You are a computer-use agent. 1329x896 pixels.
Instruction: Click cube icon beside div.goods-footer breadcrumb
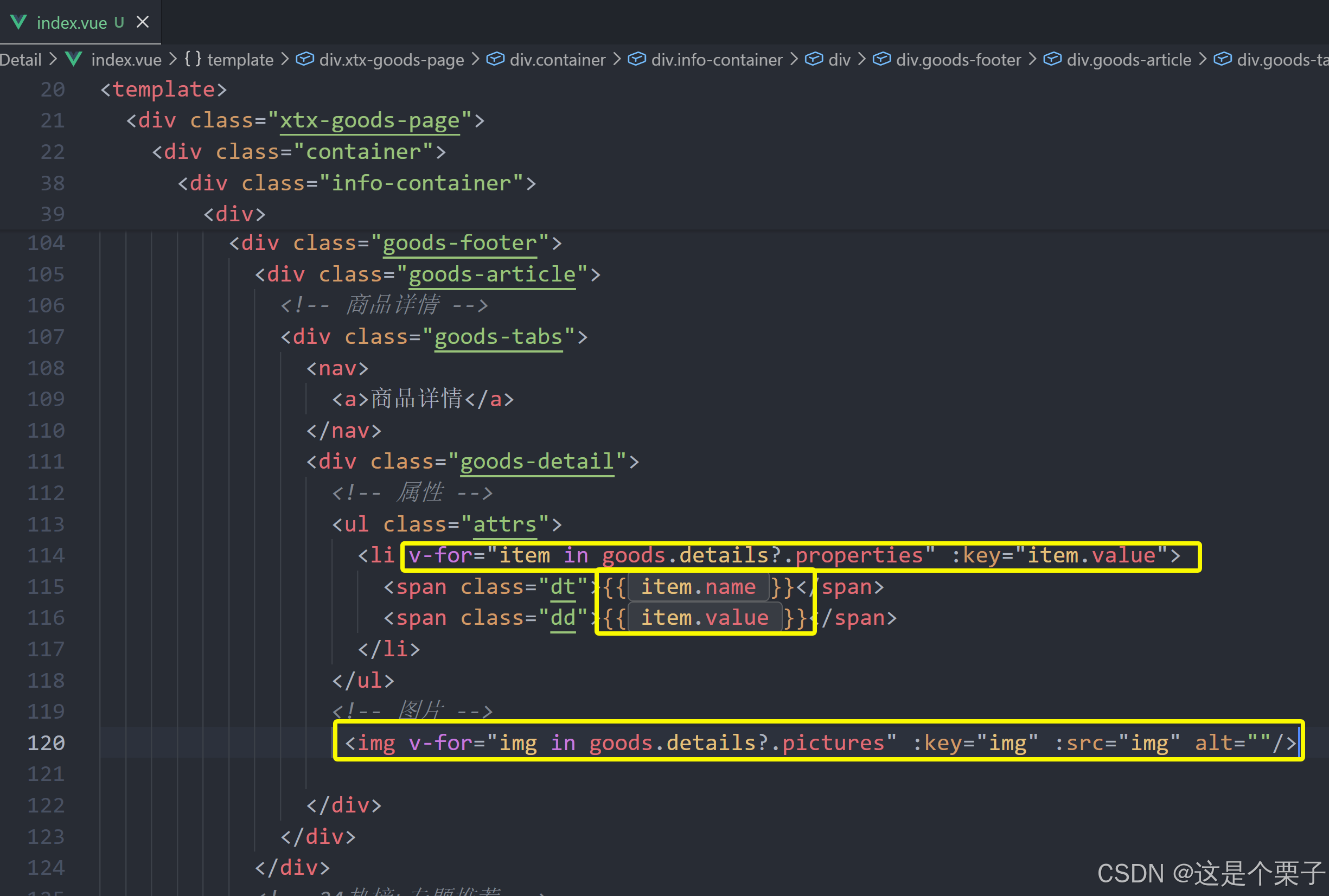pos(881,59)
